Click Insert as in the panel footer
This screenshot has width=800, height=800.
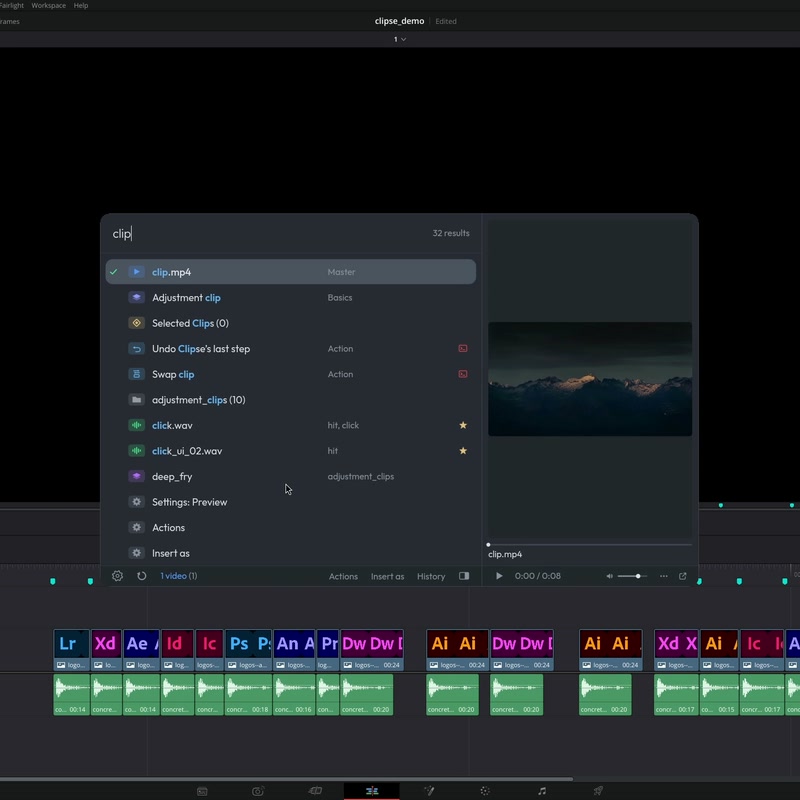tap(387, 576)
